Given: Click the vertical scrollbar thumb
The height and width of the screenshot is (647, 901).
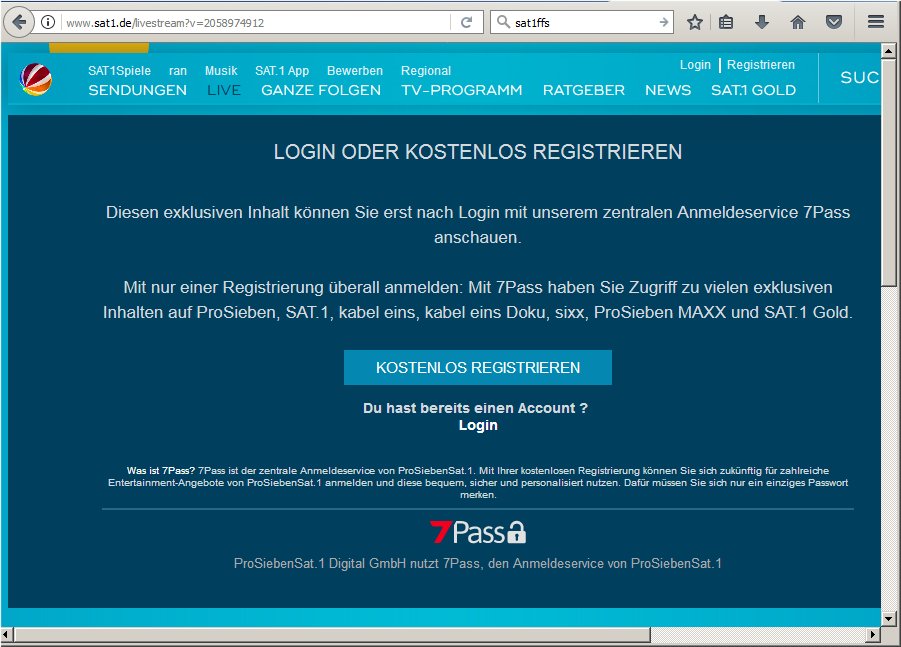Looking at the screenshot, I should (889, 171).
